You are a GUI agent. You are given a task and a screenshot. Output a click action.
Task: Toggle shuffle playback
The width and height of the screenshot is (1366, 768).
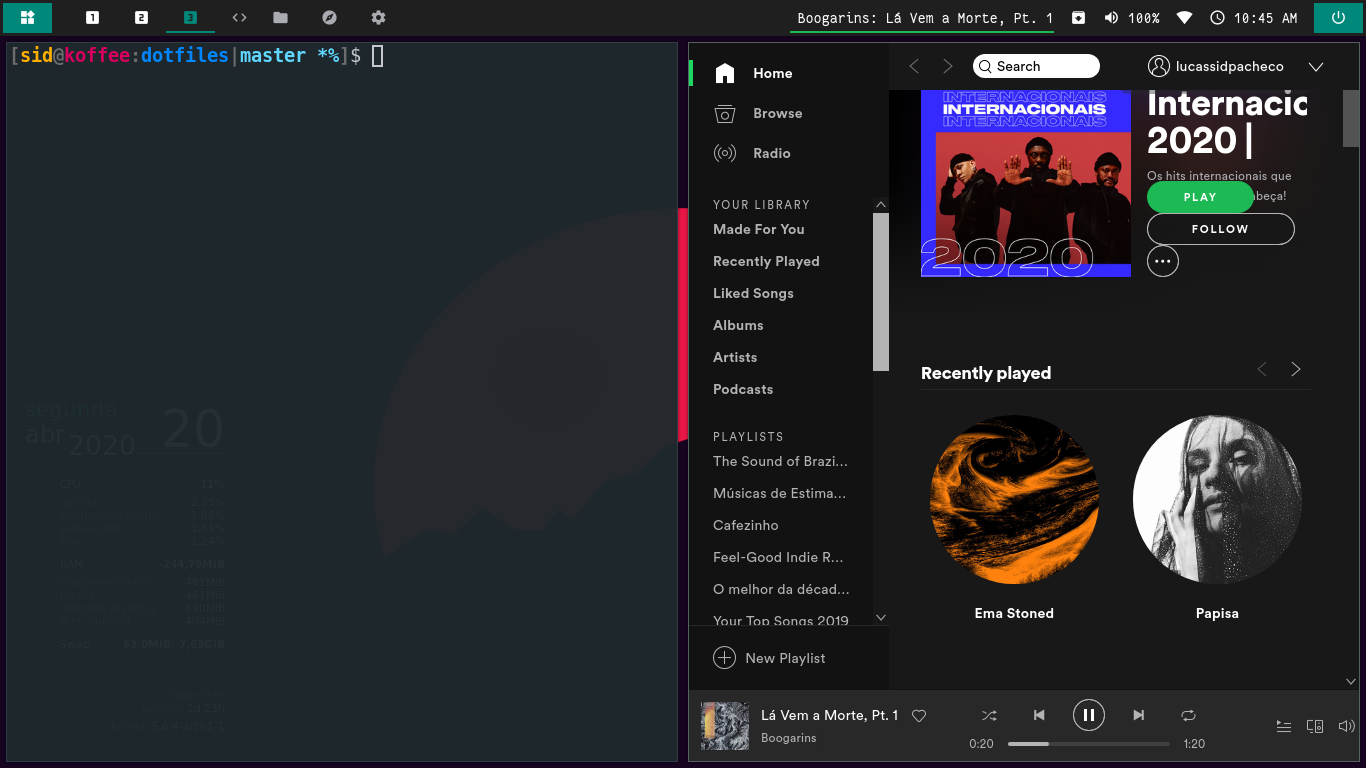click(989, 715)
